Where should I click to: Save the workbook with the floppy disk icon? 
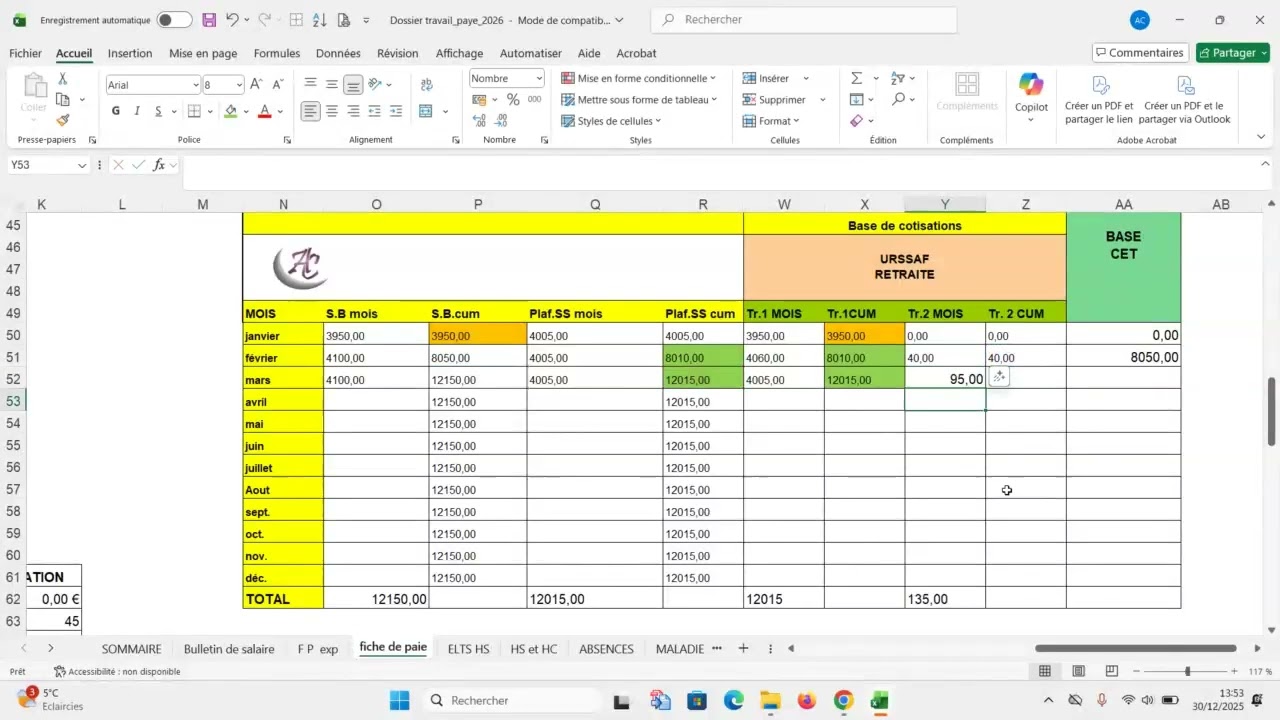pos(209,20)
